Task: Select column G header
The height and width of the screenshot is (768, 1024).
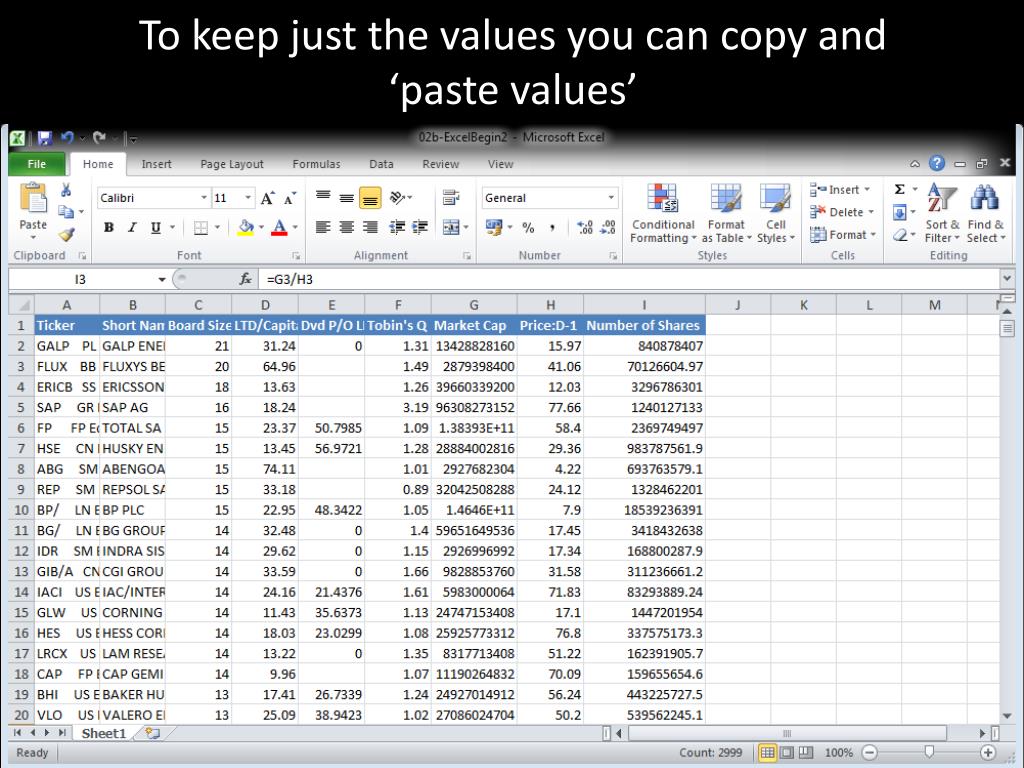Action: point(473,305)
